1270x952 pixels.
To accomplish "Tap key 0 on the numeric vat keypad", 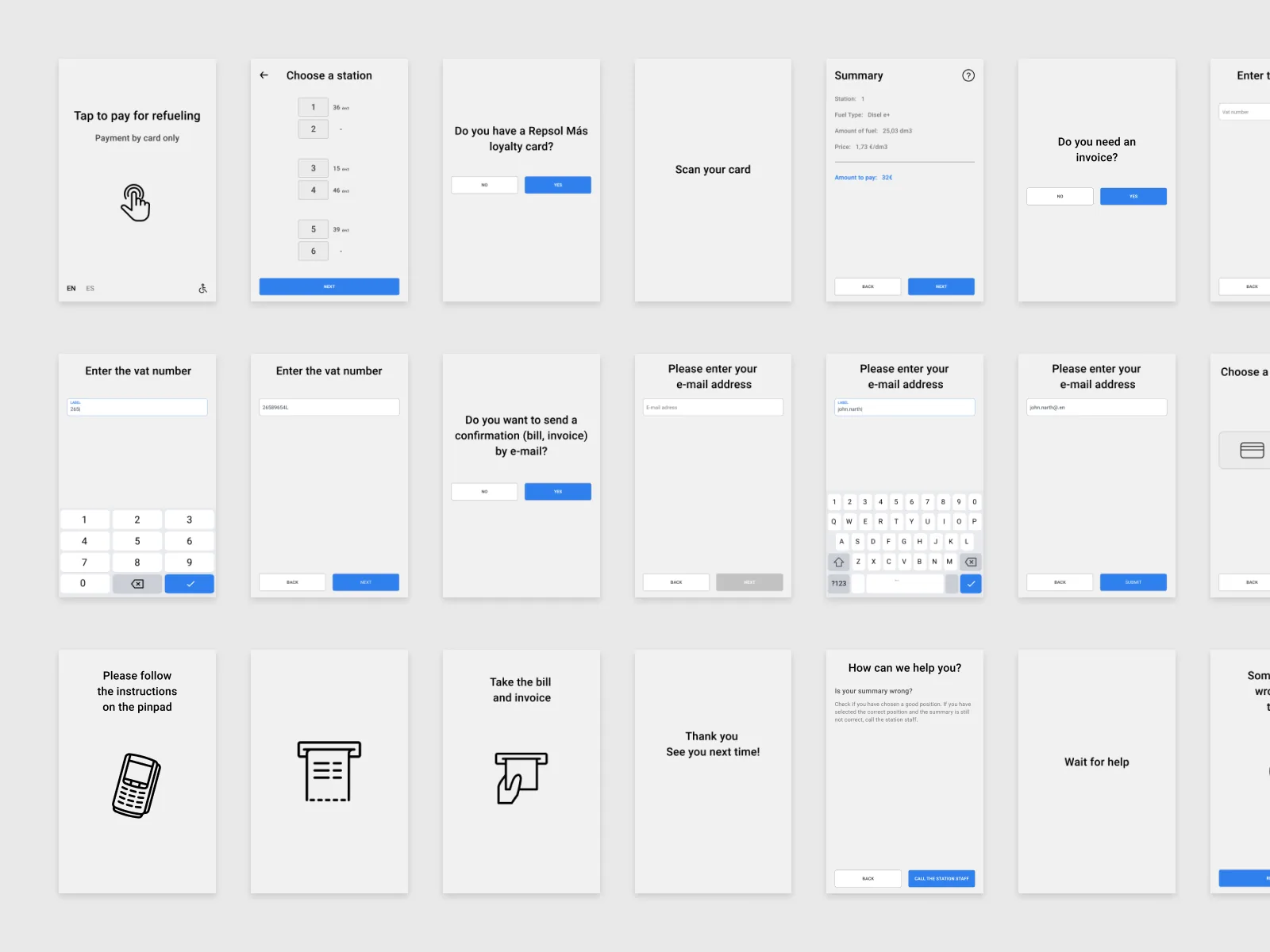I will click(x=83, y=583).
